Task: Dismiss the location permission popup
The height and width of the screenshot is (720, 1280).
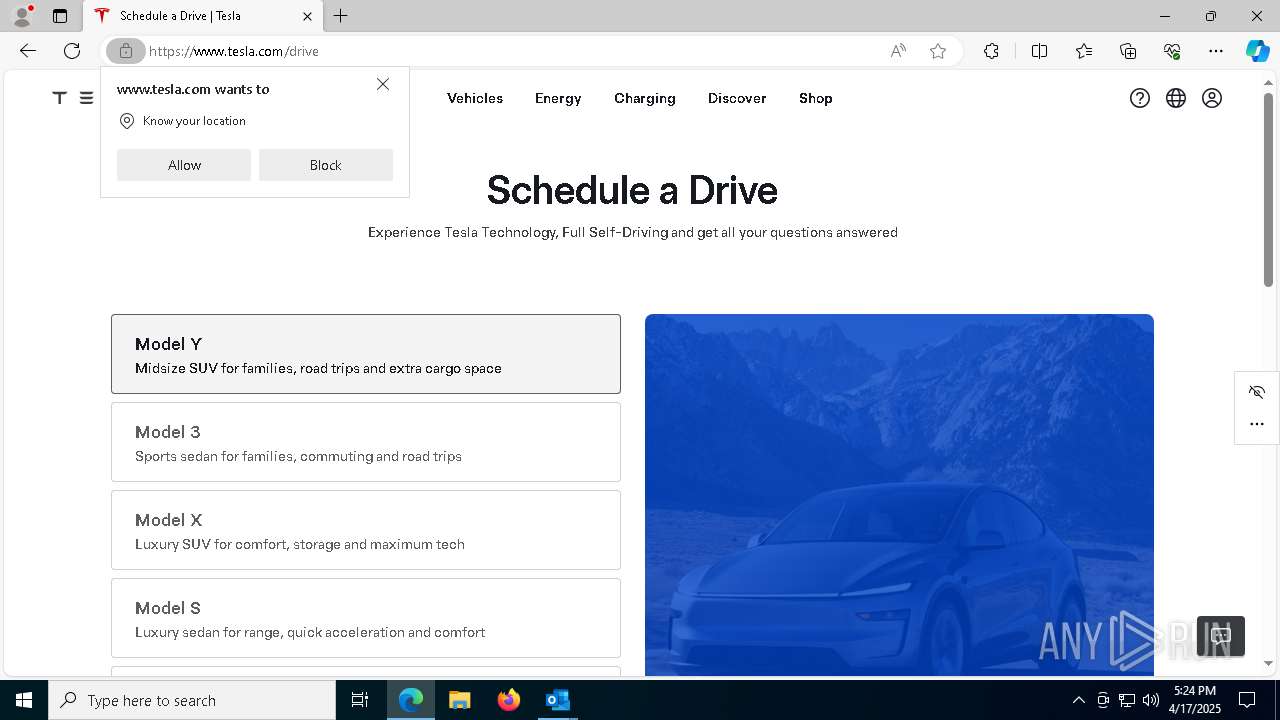Action: tap(383, 84)
